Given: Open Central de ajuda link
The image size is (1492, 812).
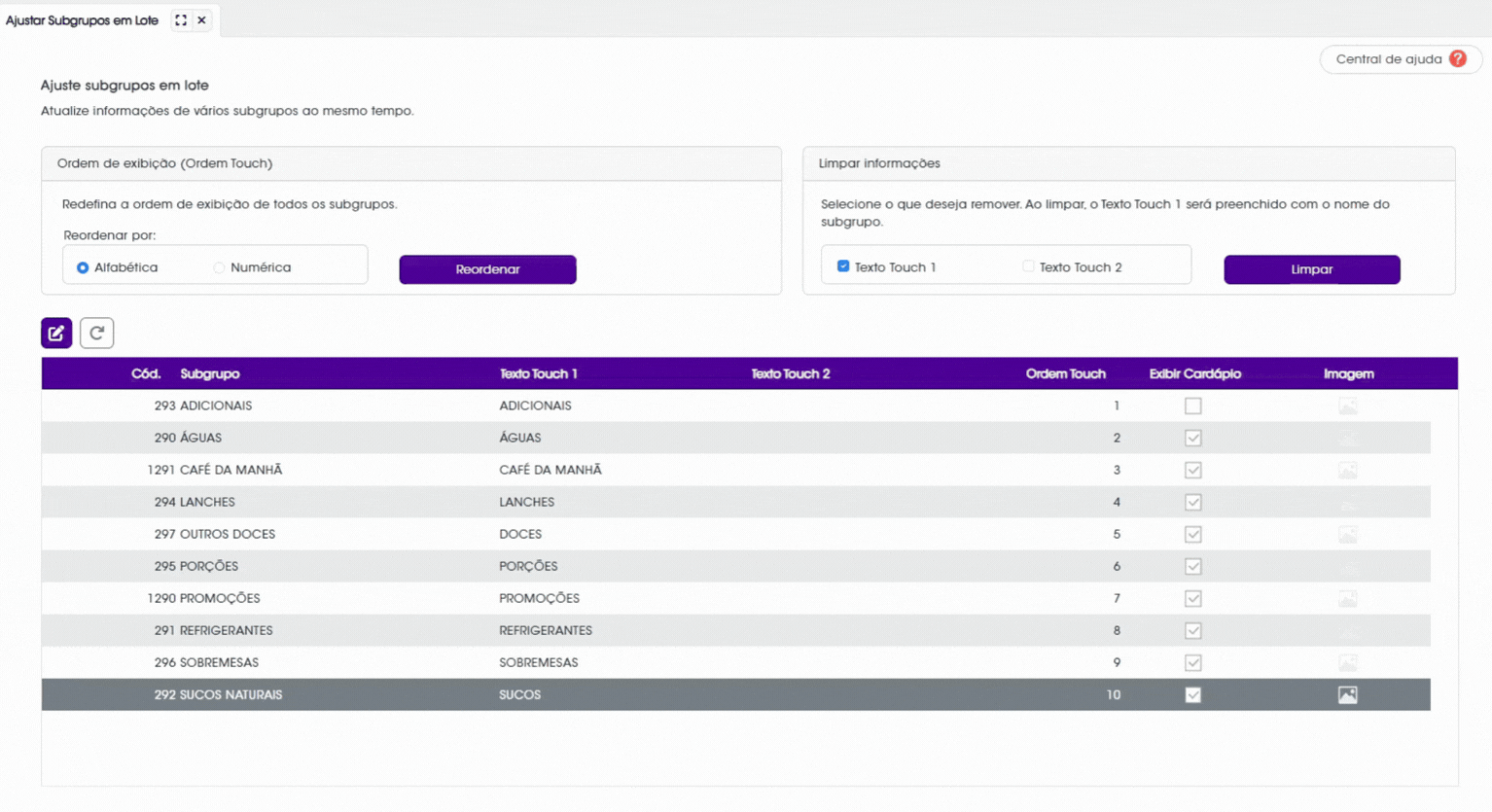Looking at the screenshot, I should tap(1401, 59).
